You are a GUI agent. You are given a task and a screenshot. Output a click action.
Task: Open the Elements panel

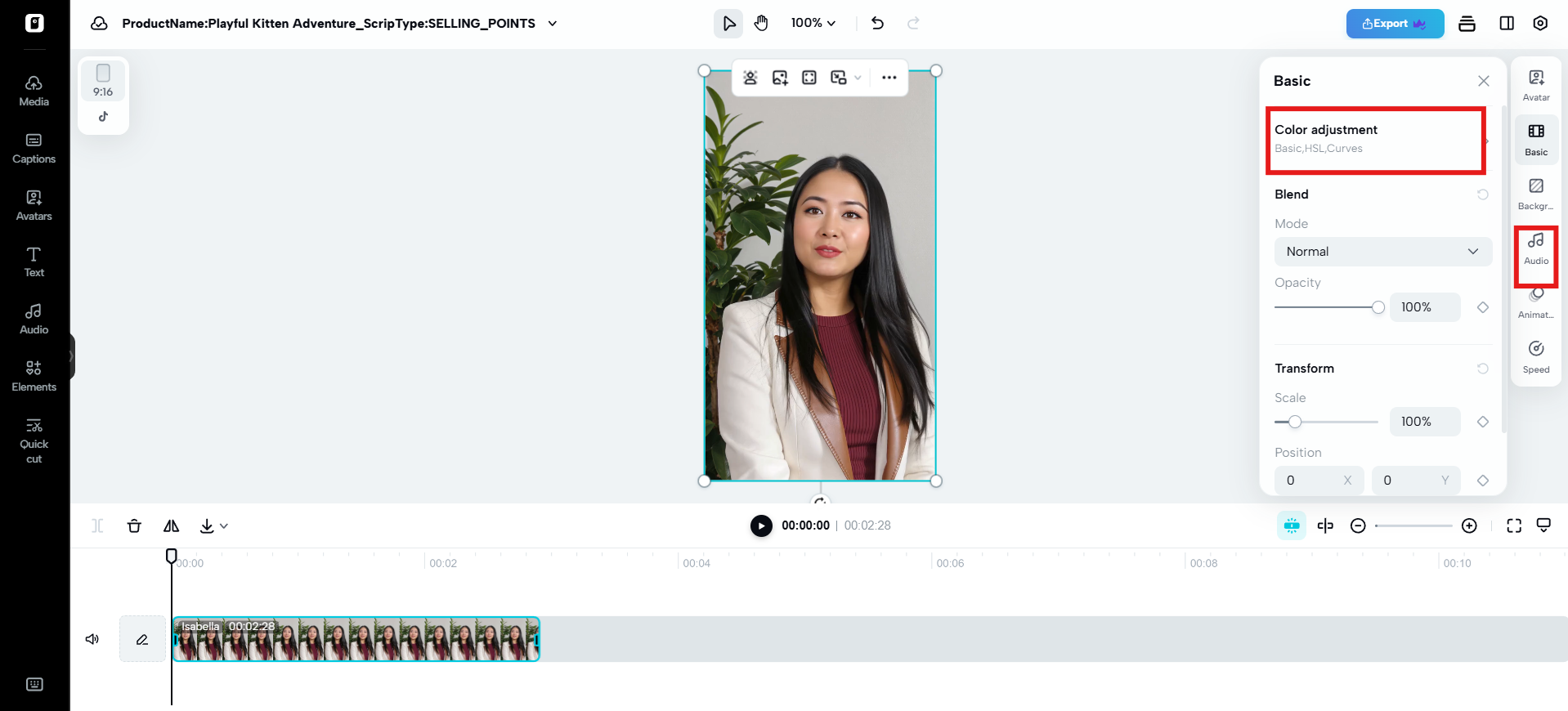34,376
